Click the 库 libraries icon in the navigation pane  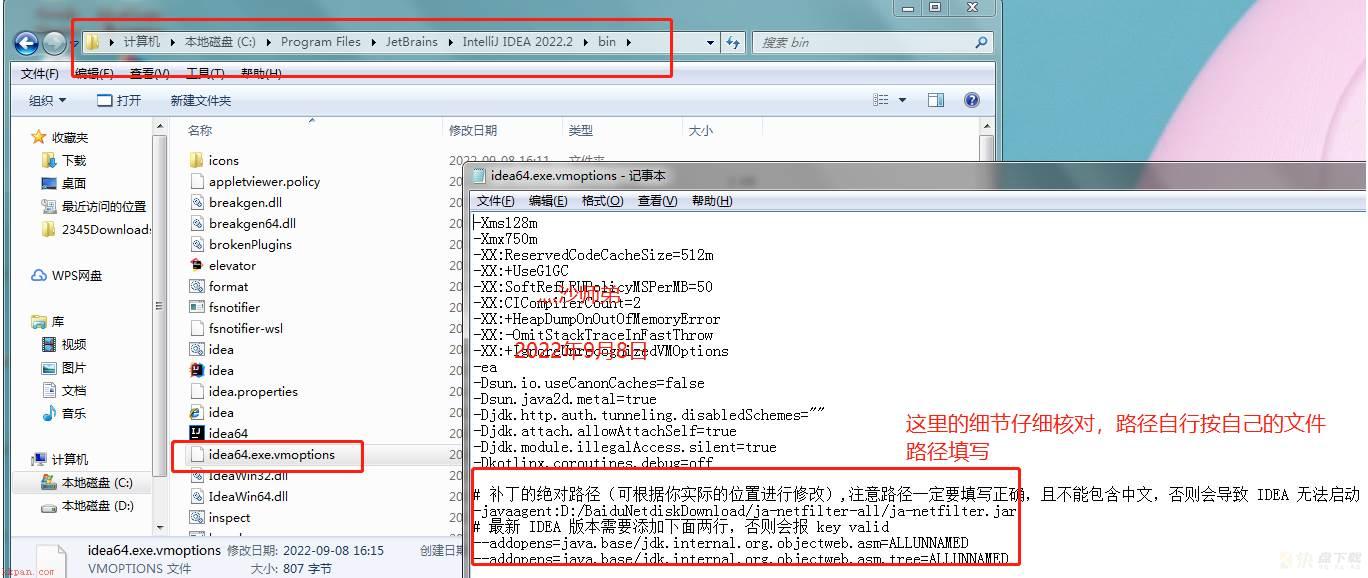39,321
